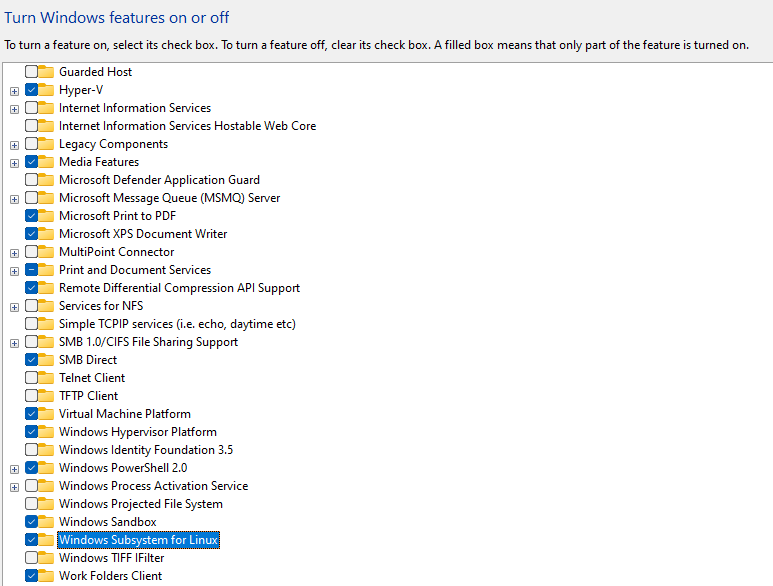Enable Internet Information Services checkbox
Screen dimensions: 773x586
[32, 107]
